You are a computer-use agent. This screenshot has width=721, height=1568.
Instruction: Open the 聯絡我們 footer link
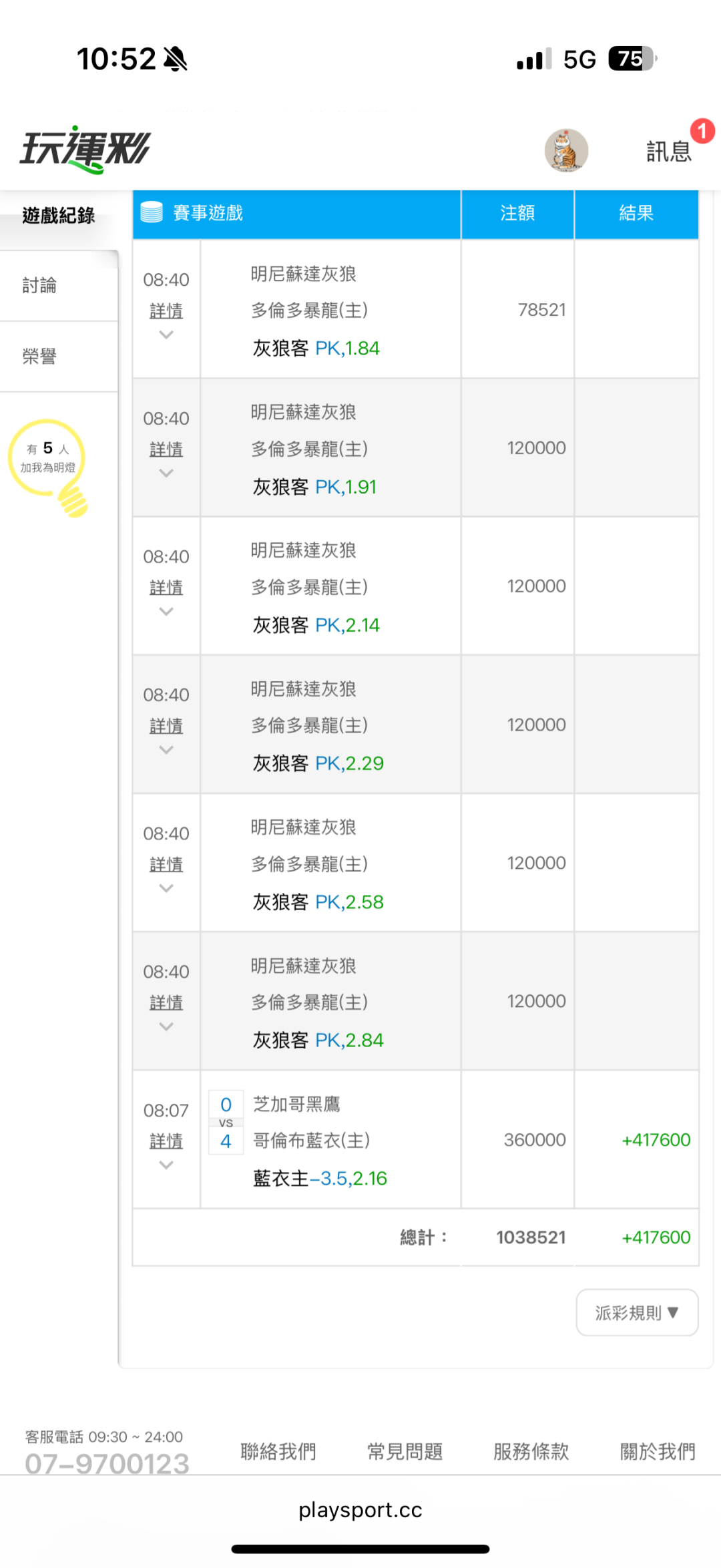(278, 1450)
